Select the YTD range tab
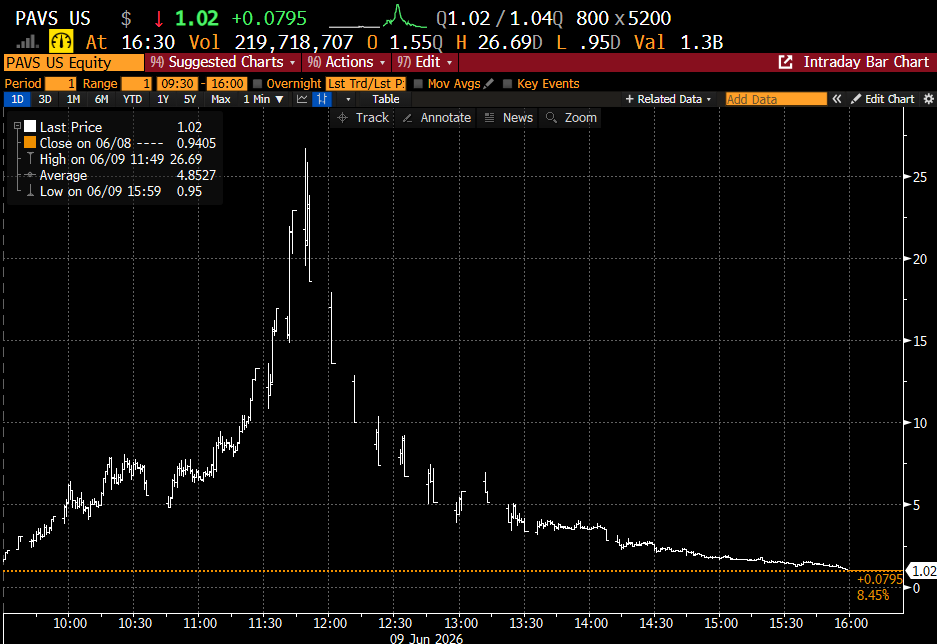The height and width of the screenshot is (644, 937). 133,99
